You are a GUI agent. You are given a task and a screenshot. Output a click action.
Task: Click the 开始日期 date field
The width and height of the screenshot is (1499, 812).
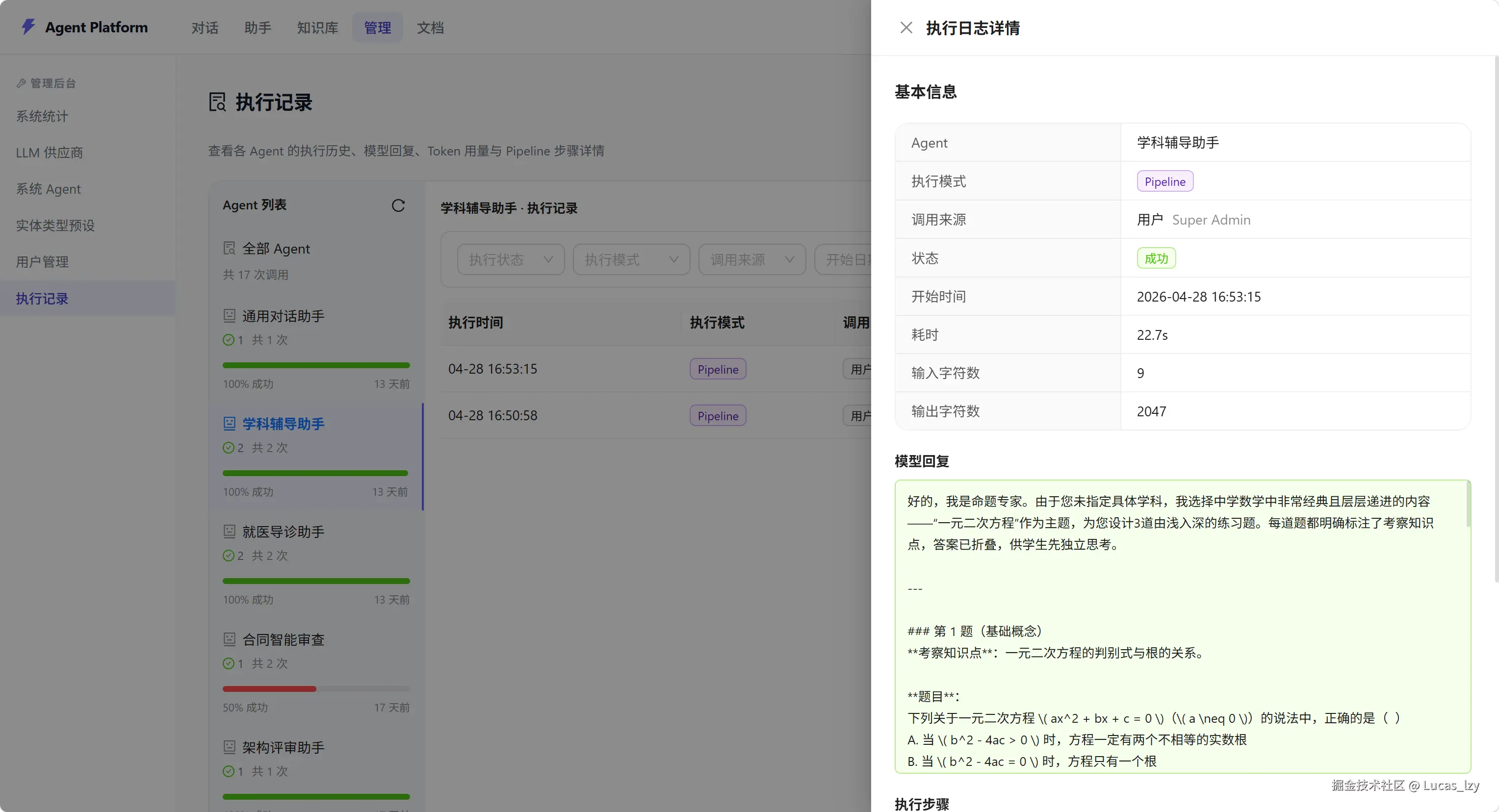pyautogui.click(x=843, y=259)
